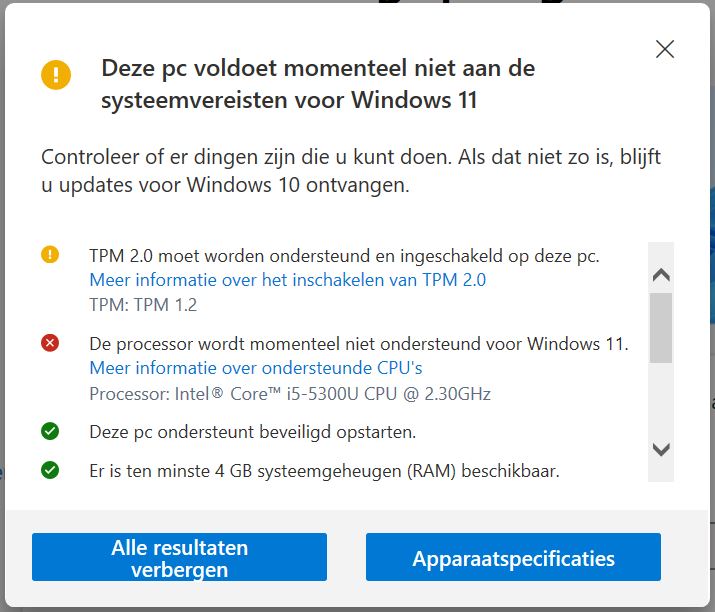Click the dialog heading about systeemvereisten
Image resolution: width=715 pixels, height=612 pixels.
[318, 84]
